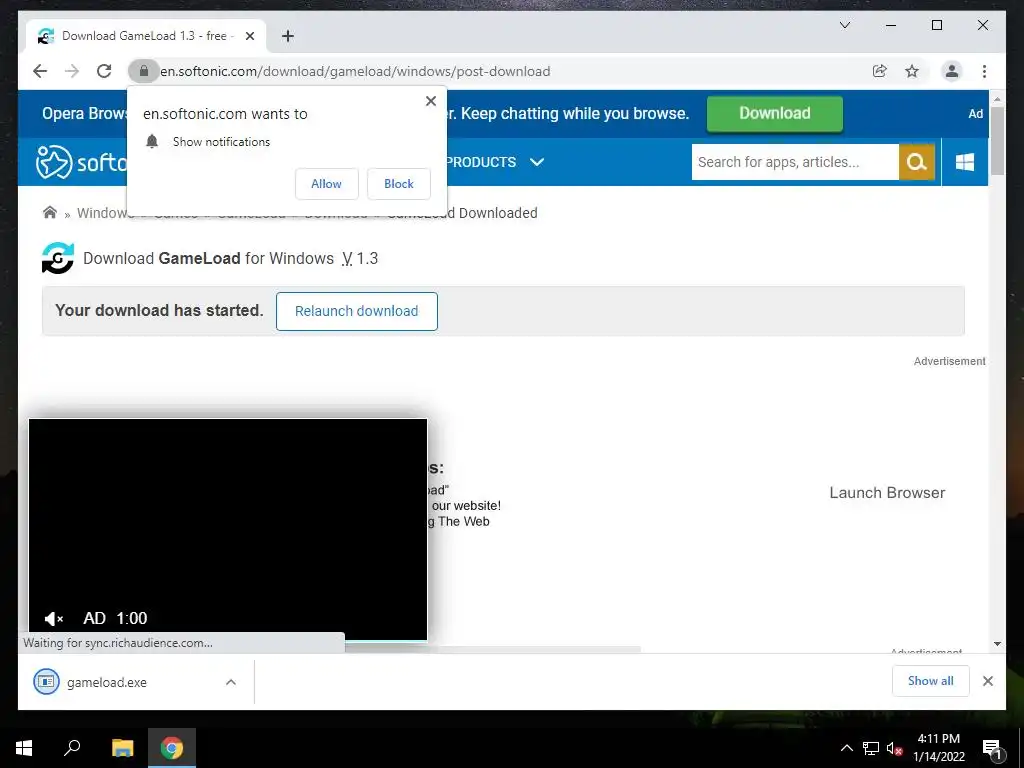Viewport: 1024px width, 768px height.
Task: Open a new tab
Action: [x=288, y=36]
